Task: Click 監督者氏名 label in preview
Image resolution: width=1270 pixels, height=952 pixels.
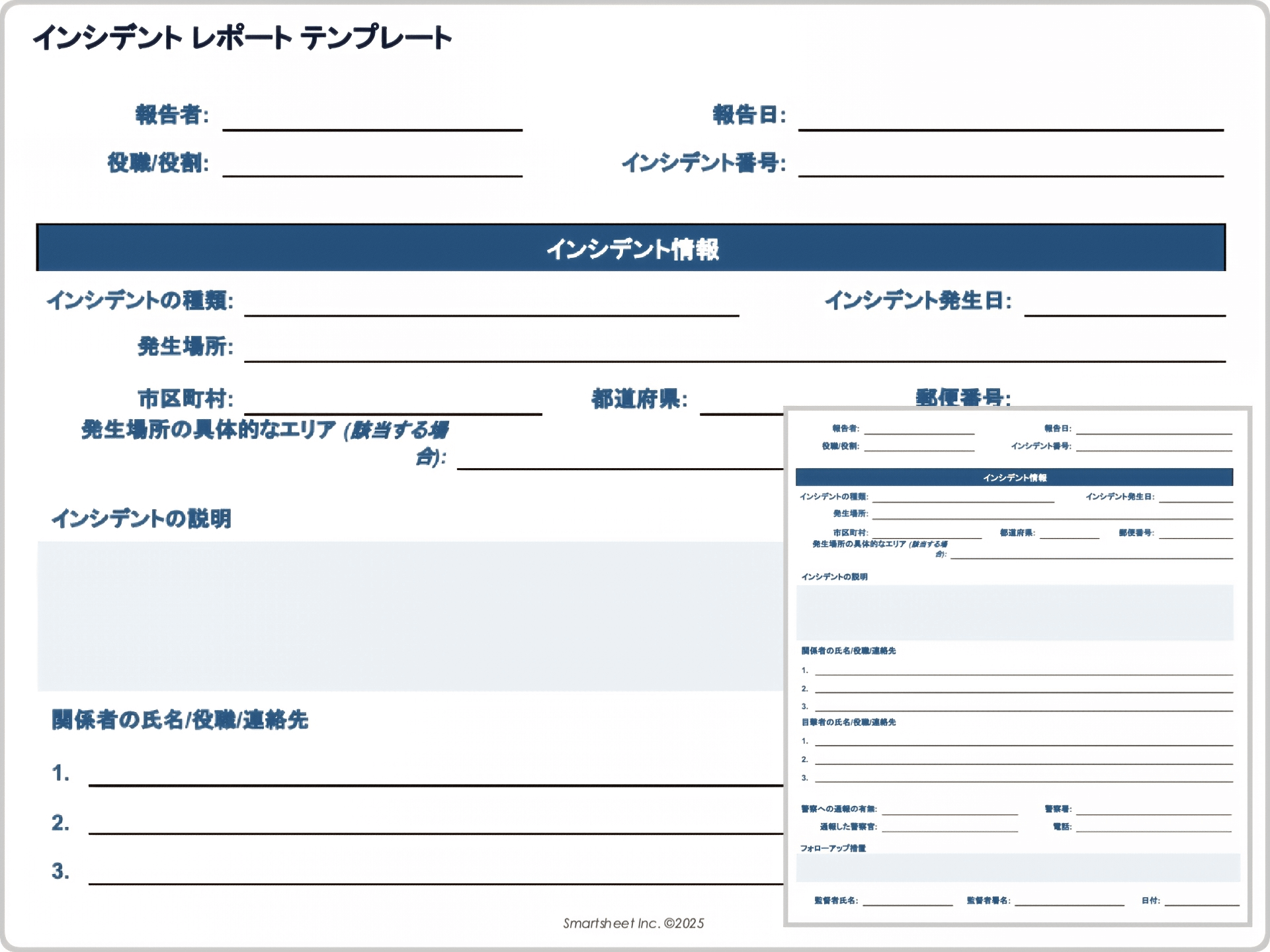Action: coord(836,900)
